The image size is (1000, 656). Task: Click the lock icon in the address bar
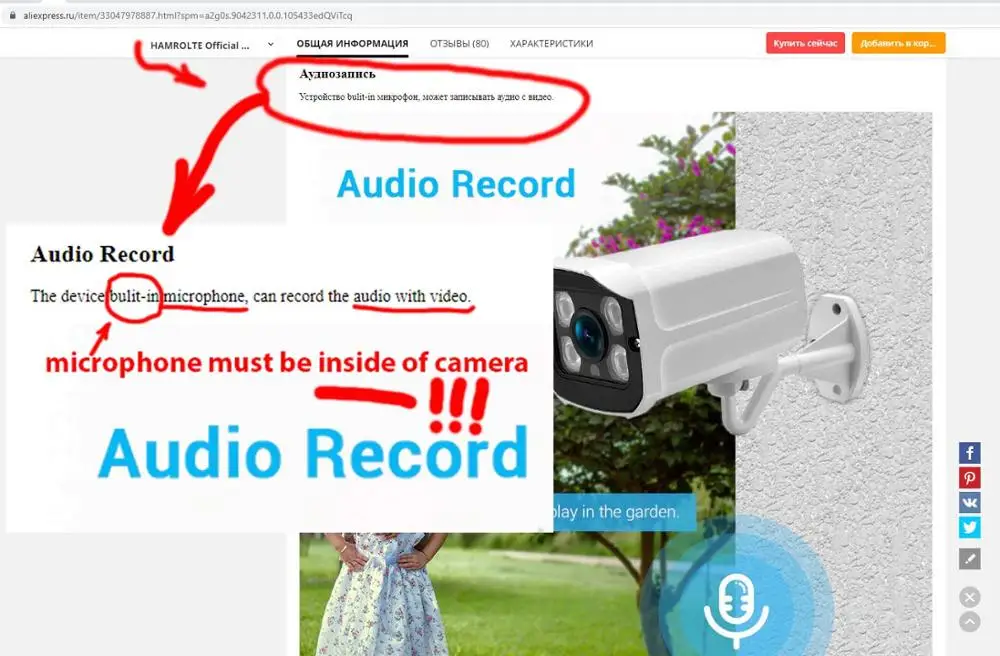coord(12,15)
